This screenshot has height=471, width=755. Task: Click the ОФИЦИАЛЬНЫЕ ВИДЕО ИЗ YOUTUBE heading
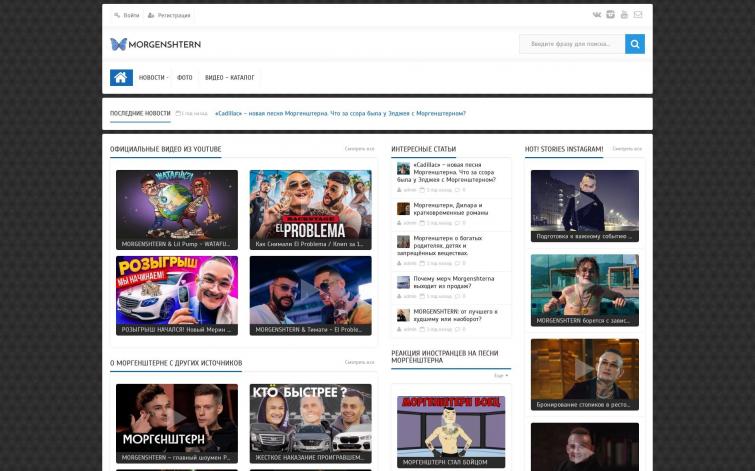(166, 149)
